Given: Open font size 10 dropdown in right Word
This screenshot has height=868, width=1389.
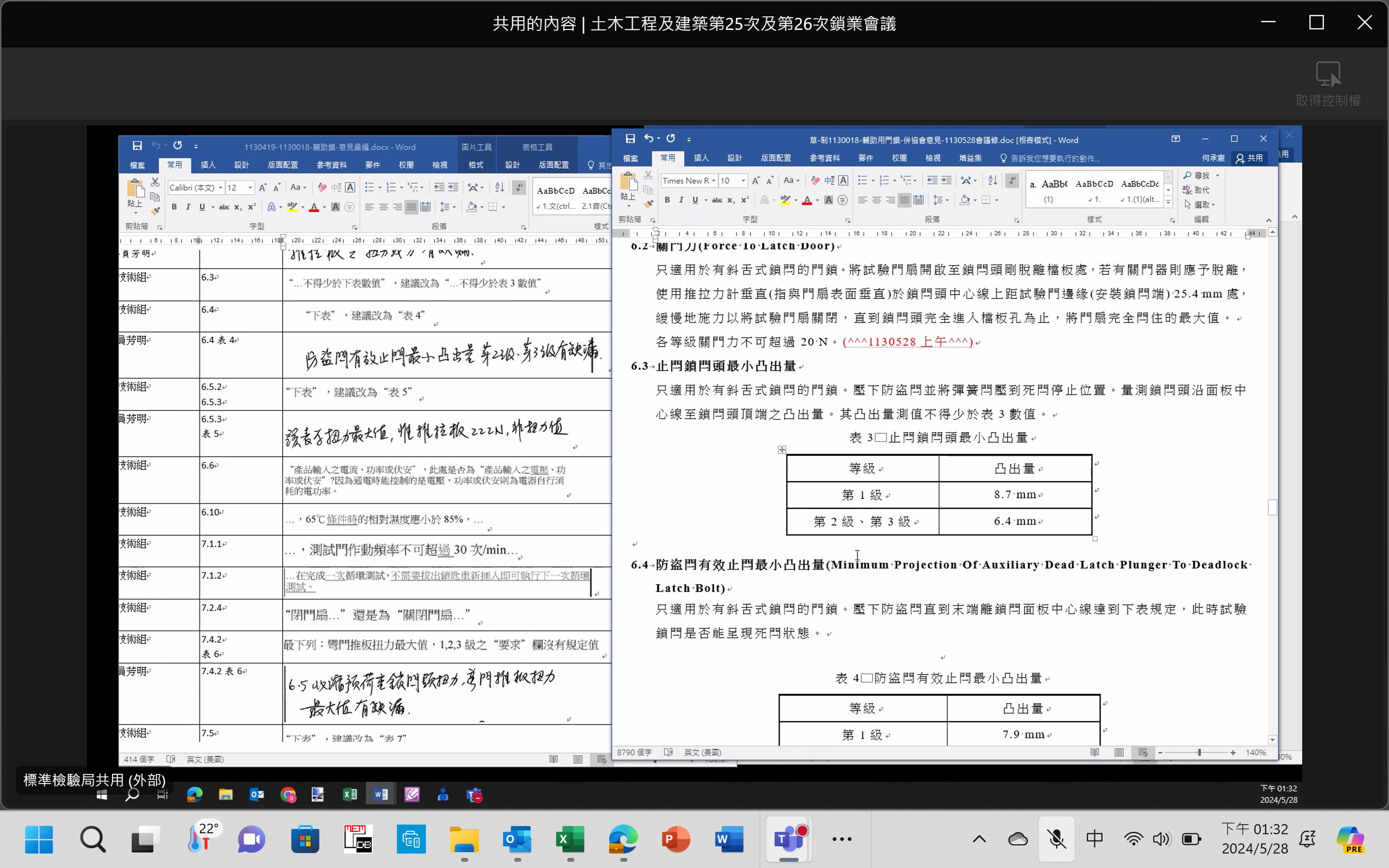Looking at the screenshot, I should point(743,180).
